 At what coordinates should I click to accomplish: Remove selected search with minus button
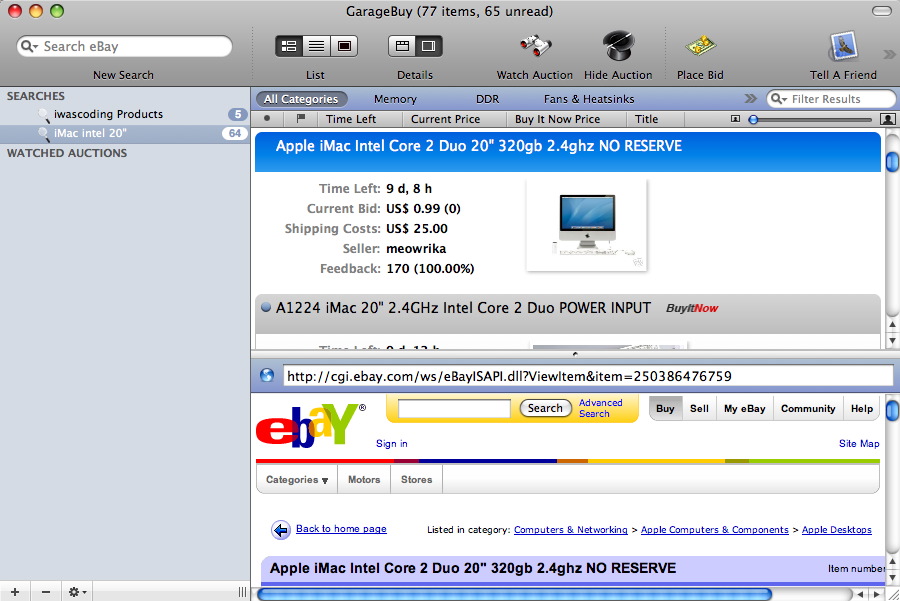46,592
